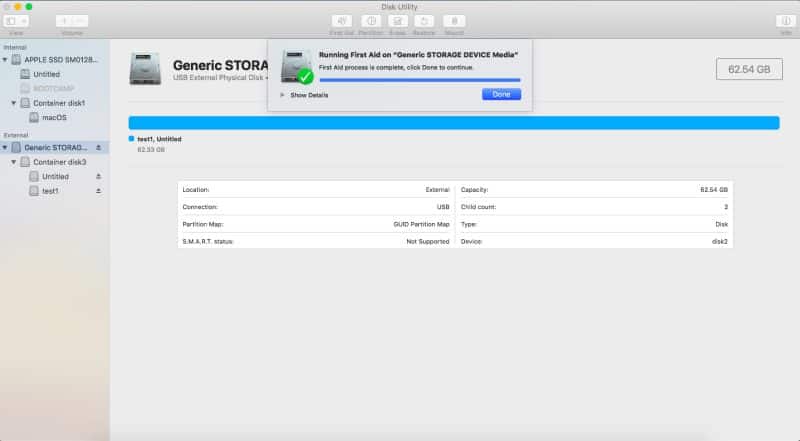Open the View dropdown arrow in toolbar
The width and height of the screenshot is (800, 441).
(23, 21)
